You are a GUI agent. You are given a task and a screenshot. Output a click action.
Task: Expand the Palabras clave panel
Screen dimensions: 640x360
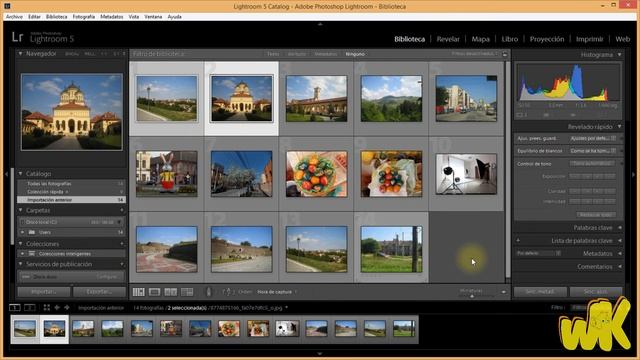coord(620,227)
